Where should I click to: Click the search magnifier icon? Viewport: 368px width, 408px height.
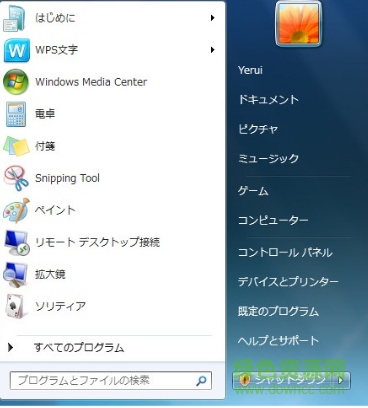pyautogui.click(x=201, y=380)
